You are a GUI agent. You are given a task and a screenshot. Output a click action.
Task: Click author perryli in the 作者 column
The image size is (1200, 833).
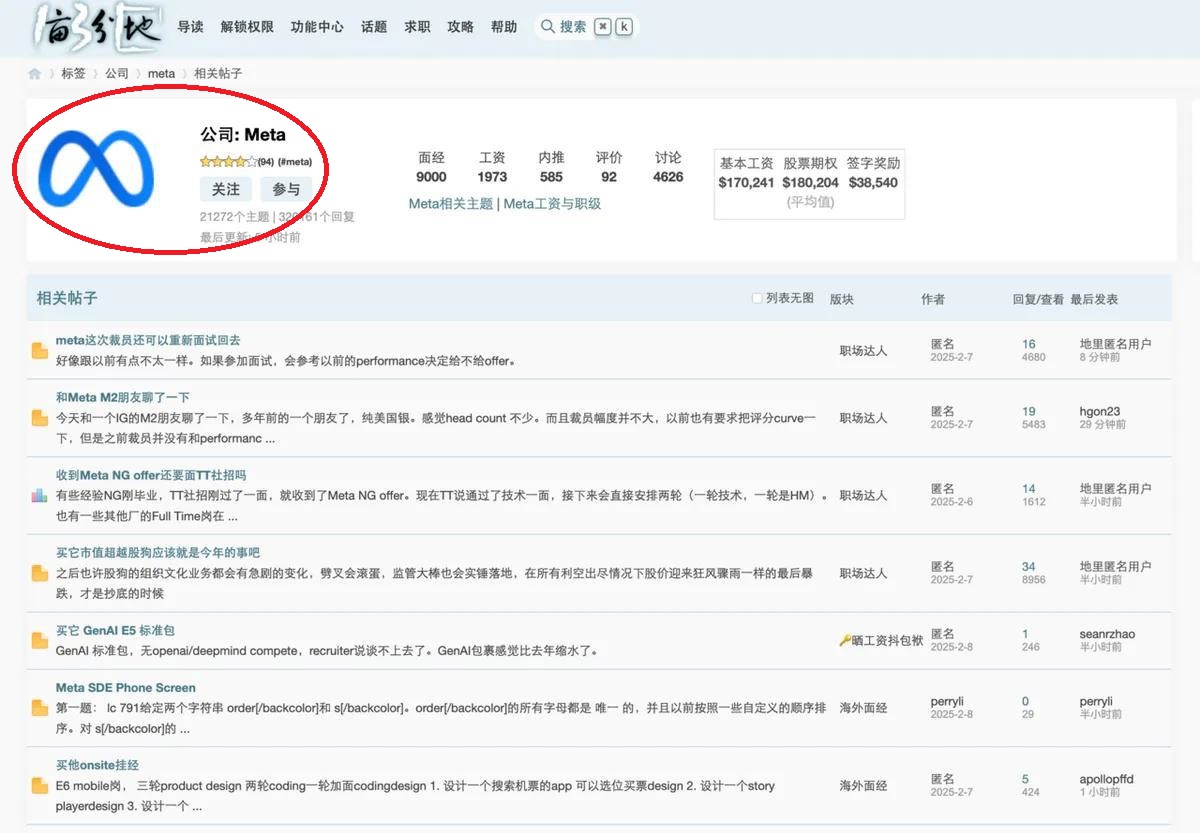(947, 702)
